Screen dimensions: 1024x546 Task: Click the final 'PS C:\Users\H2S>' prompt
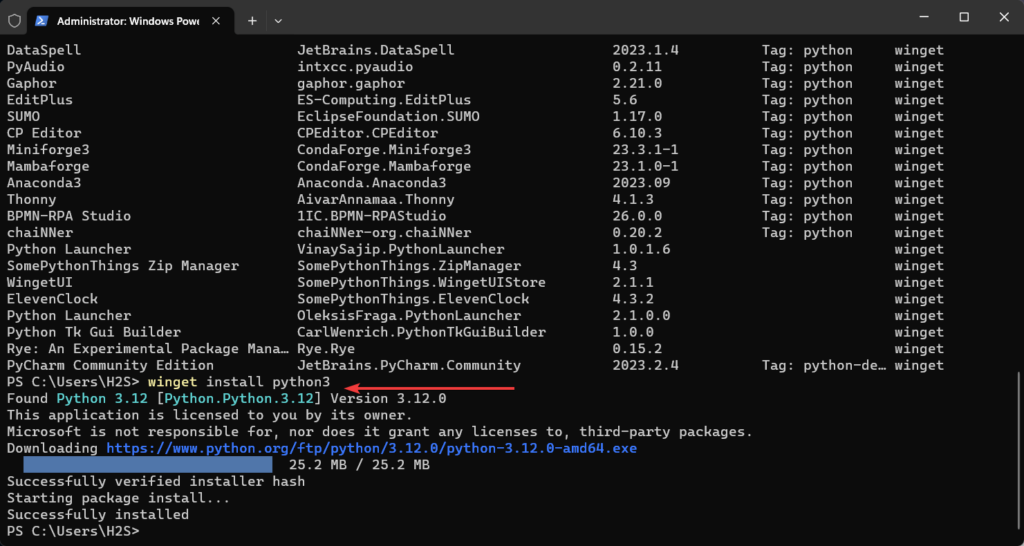pos(73,532)
